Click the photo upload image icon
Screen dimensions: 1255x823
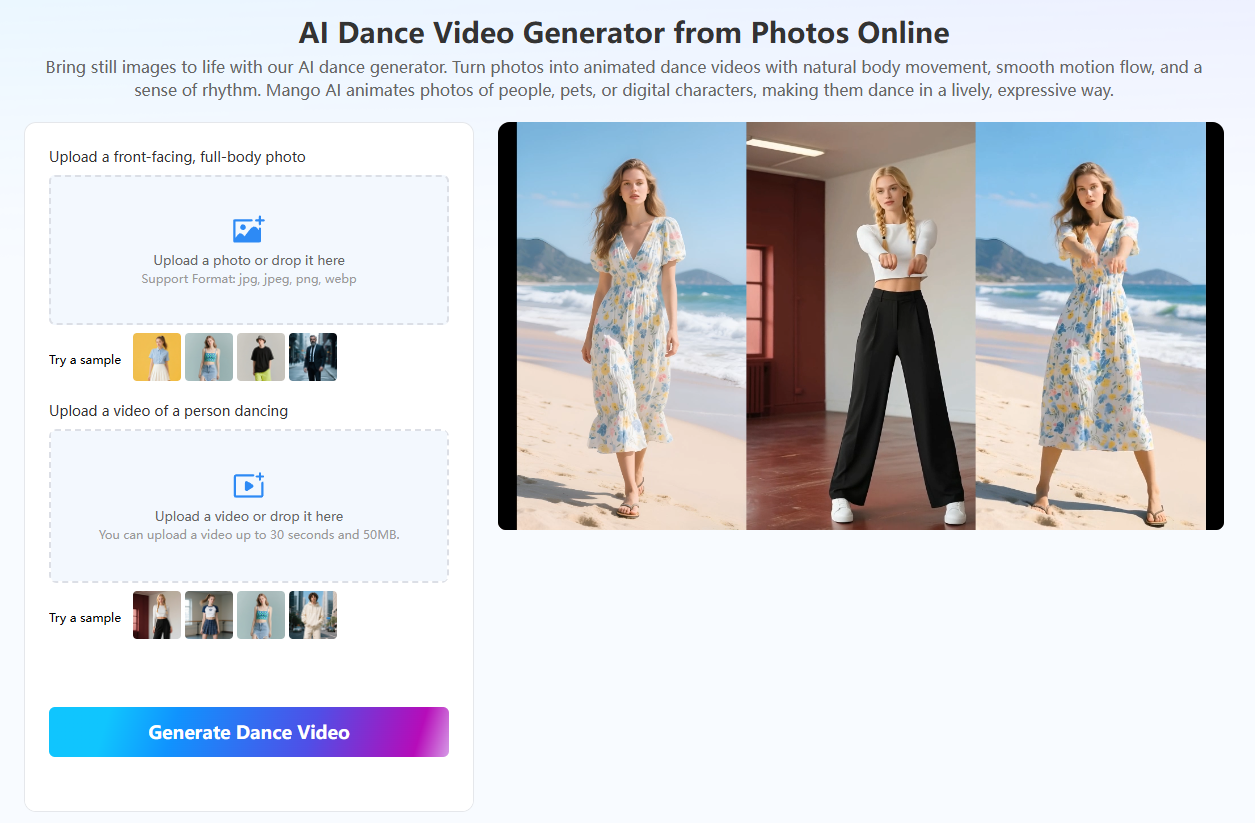(248, 230)
